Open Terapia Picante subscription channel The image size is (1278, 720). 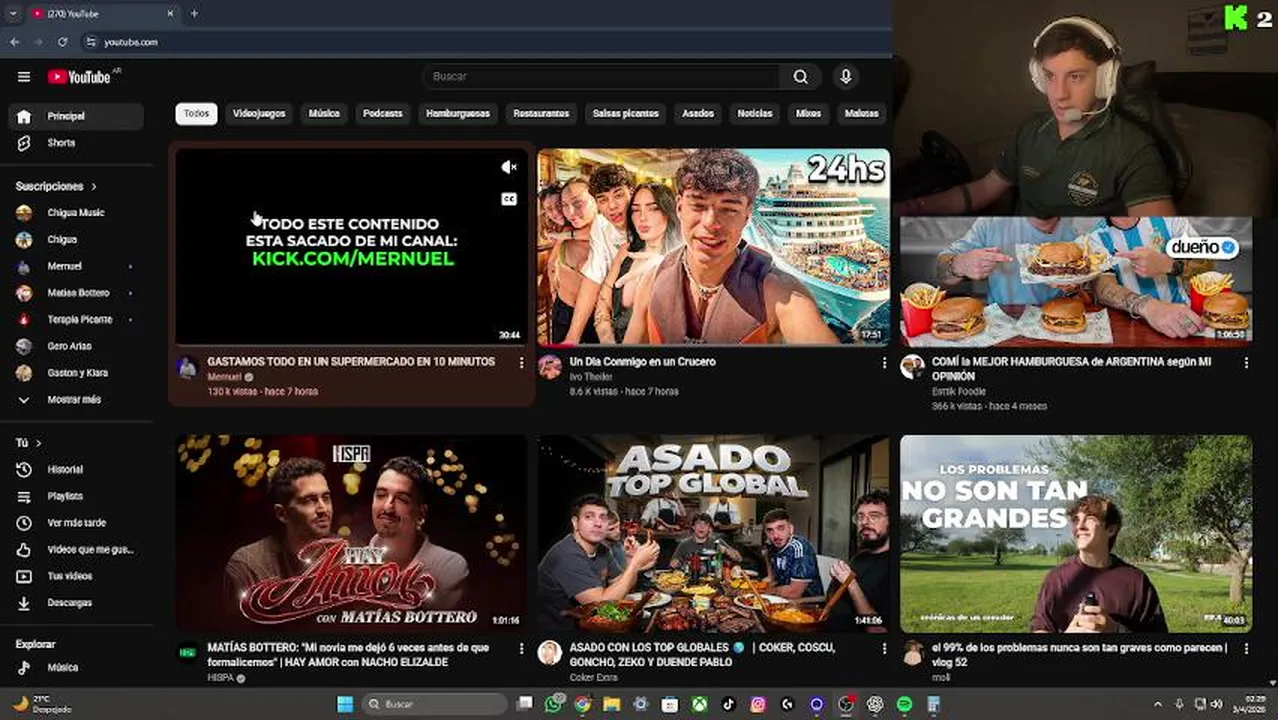(76, 319)
